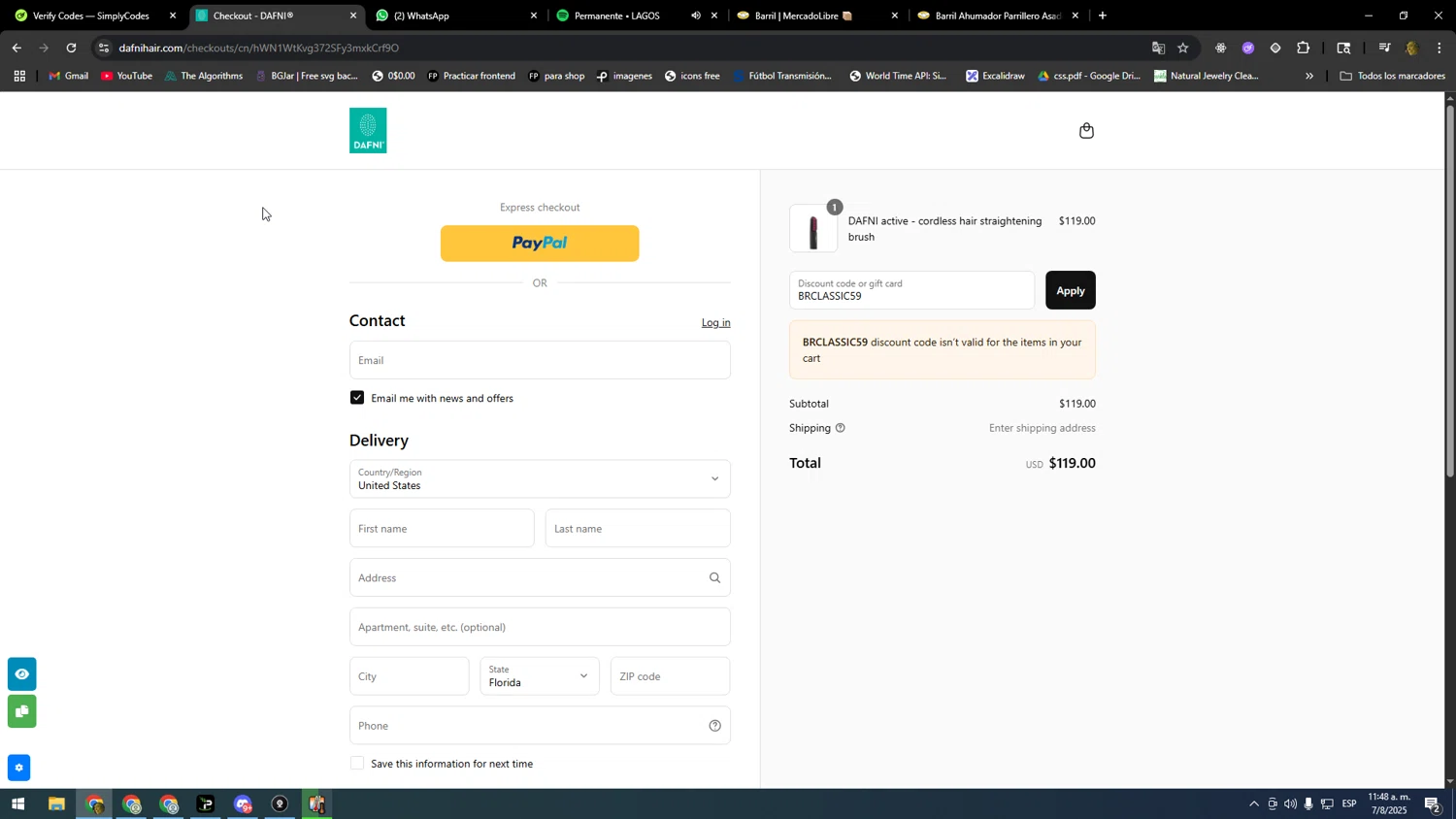
Task: Click the Apartment, suite optional field
Action: [x=540, y=628]
